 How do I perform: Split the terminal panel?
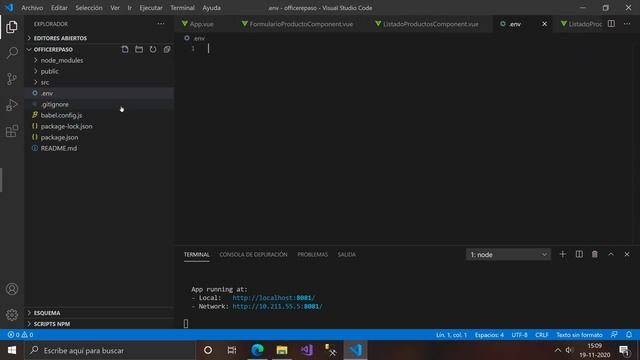point(579,254)
